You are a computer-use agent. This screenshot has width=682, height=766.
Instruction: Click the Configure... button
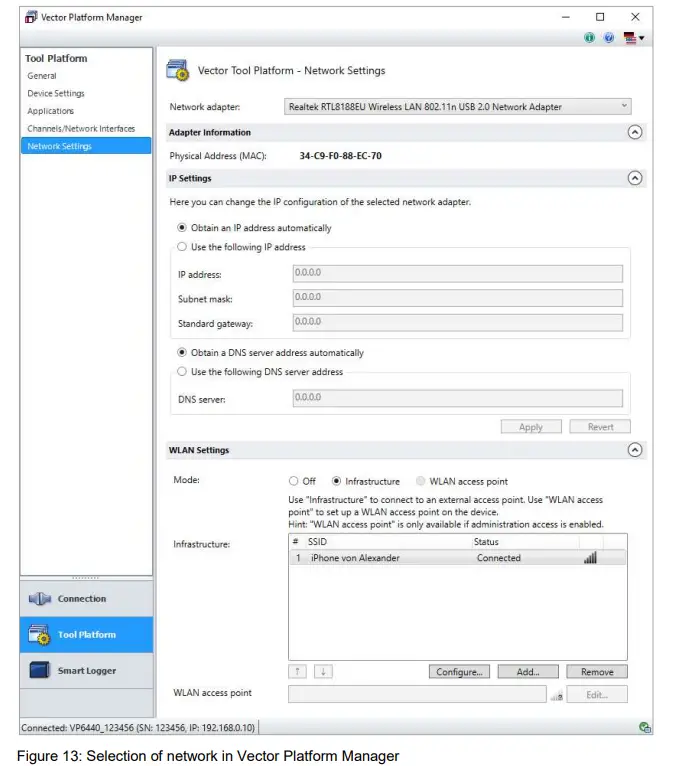[x=459, y=672]
